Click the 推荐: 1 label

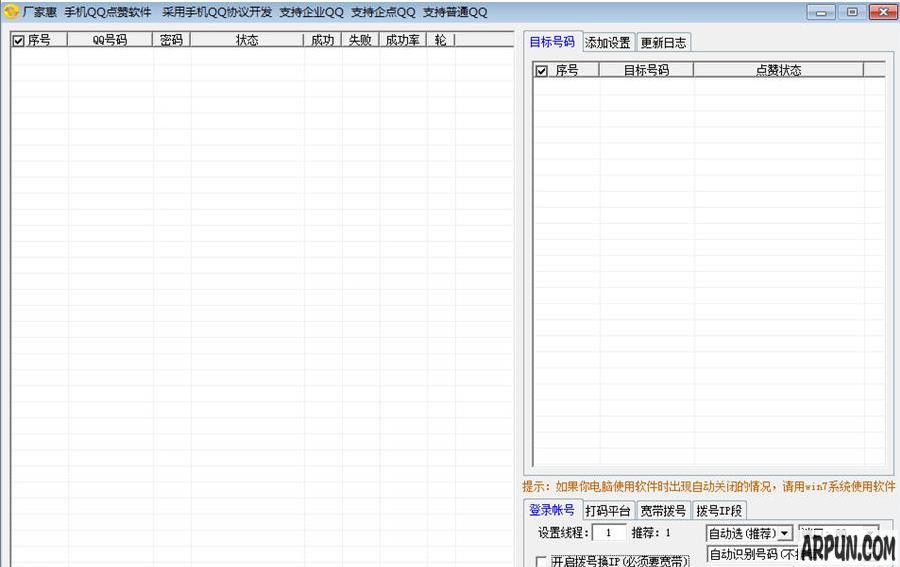[651, 533]
